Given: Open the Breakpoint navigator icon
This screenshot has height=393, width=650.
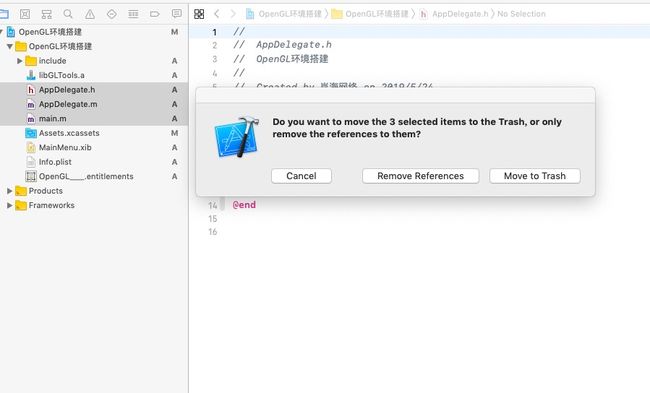Looking at the screenshot, I should [155, 14].
